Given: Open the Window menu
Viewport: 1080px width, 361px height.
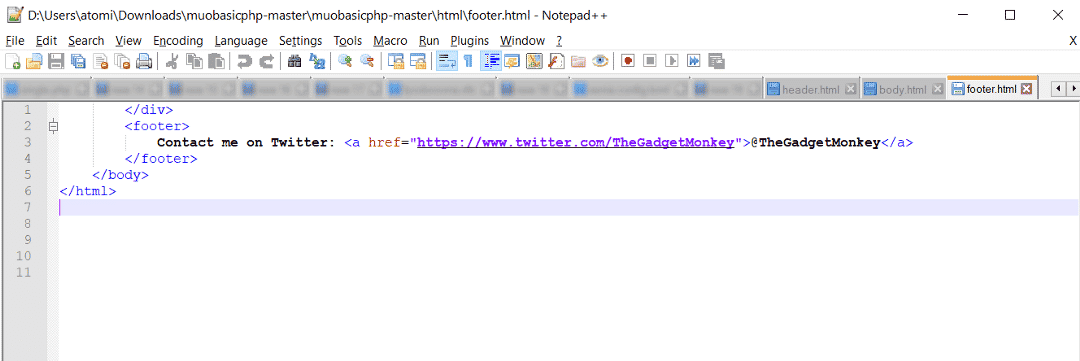Looking at the screenshot, I should point(522,41).
